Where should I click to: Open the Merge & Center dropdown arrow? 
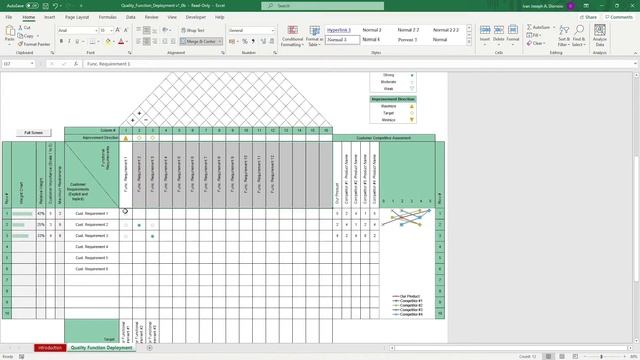[x=220, y=41]
